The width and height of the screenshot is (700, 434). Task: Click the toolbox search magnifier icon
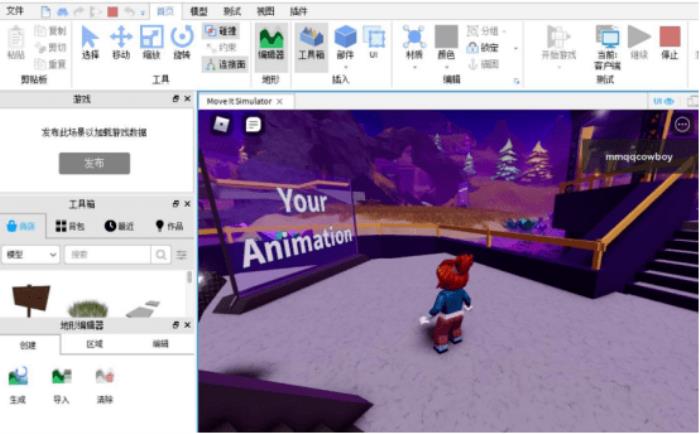161,255
